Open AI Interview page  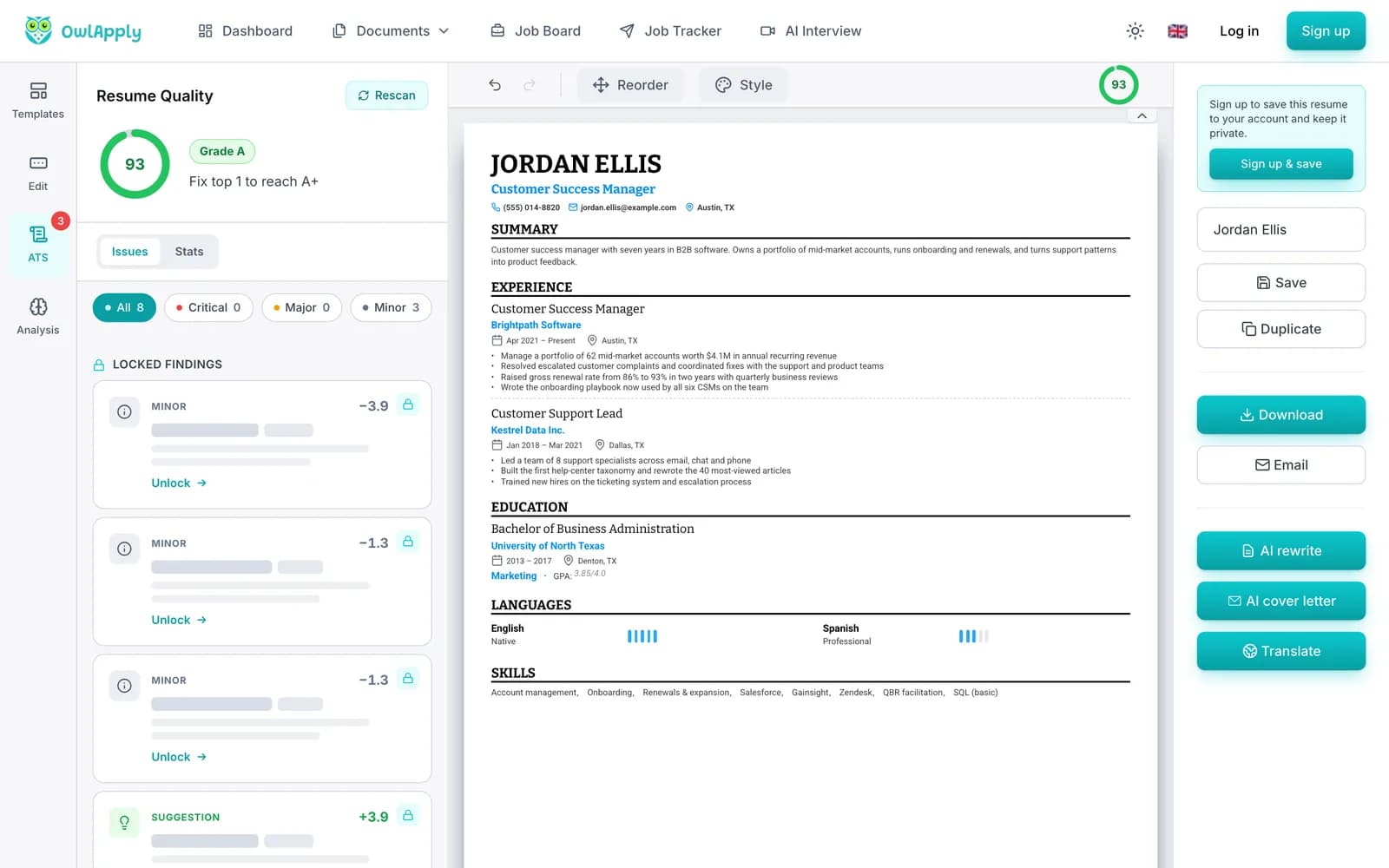(811, 31)
